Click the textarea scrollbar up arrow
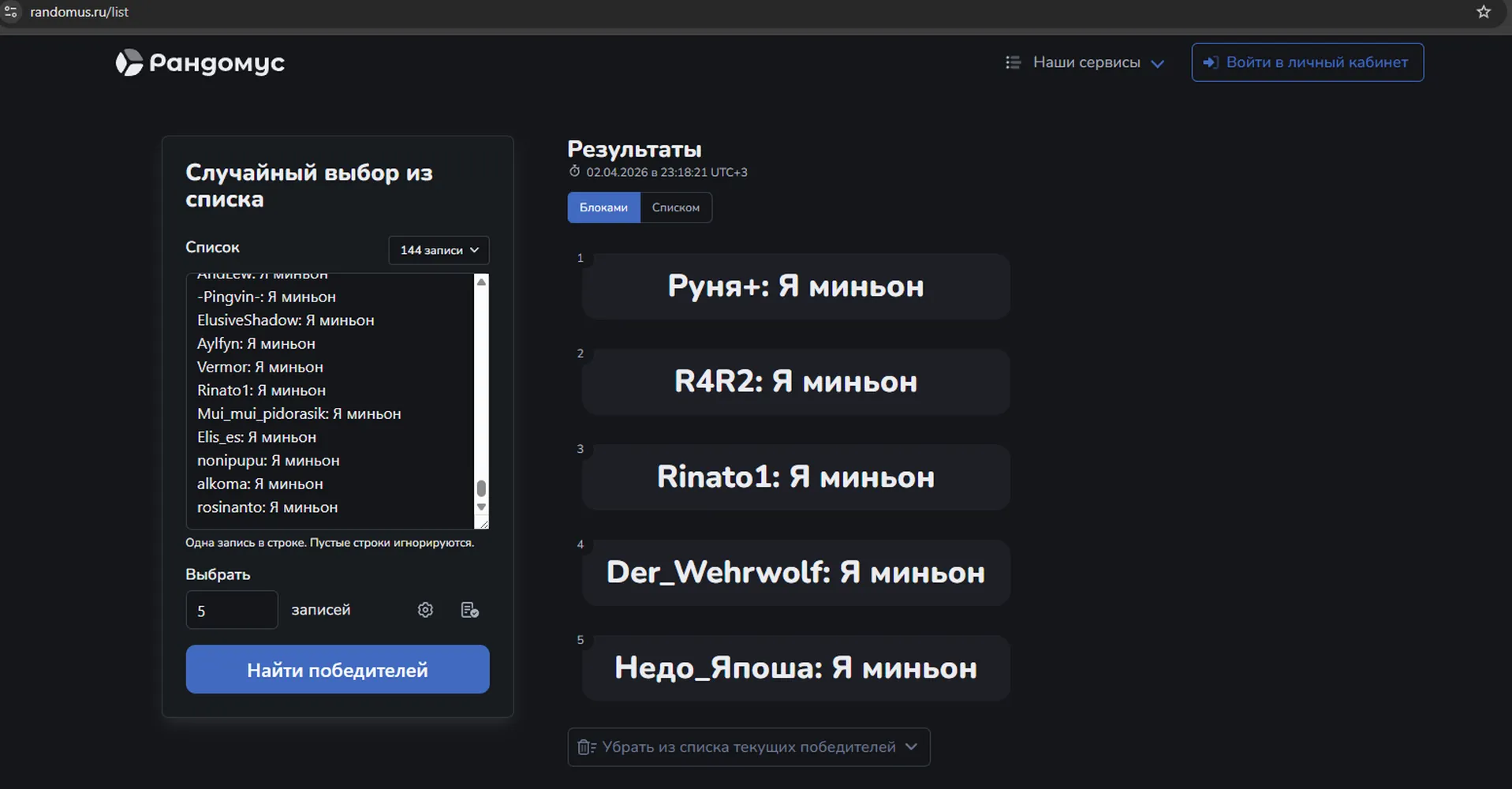 pos(481,282)
